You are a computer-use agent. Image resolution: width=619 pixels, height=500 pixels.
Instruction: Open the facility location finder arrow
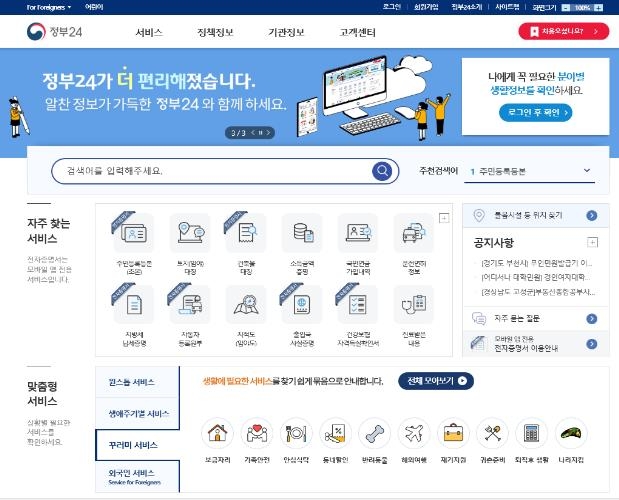click(x=591, y=215)
